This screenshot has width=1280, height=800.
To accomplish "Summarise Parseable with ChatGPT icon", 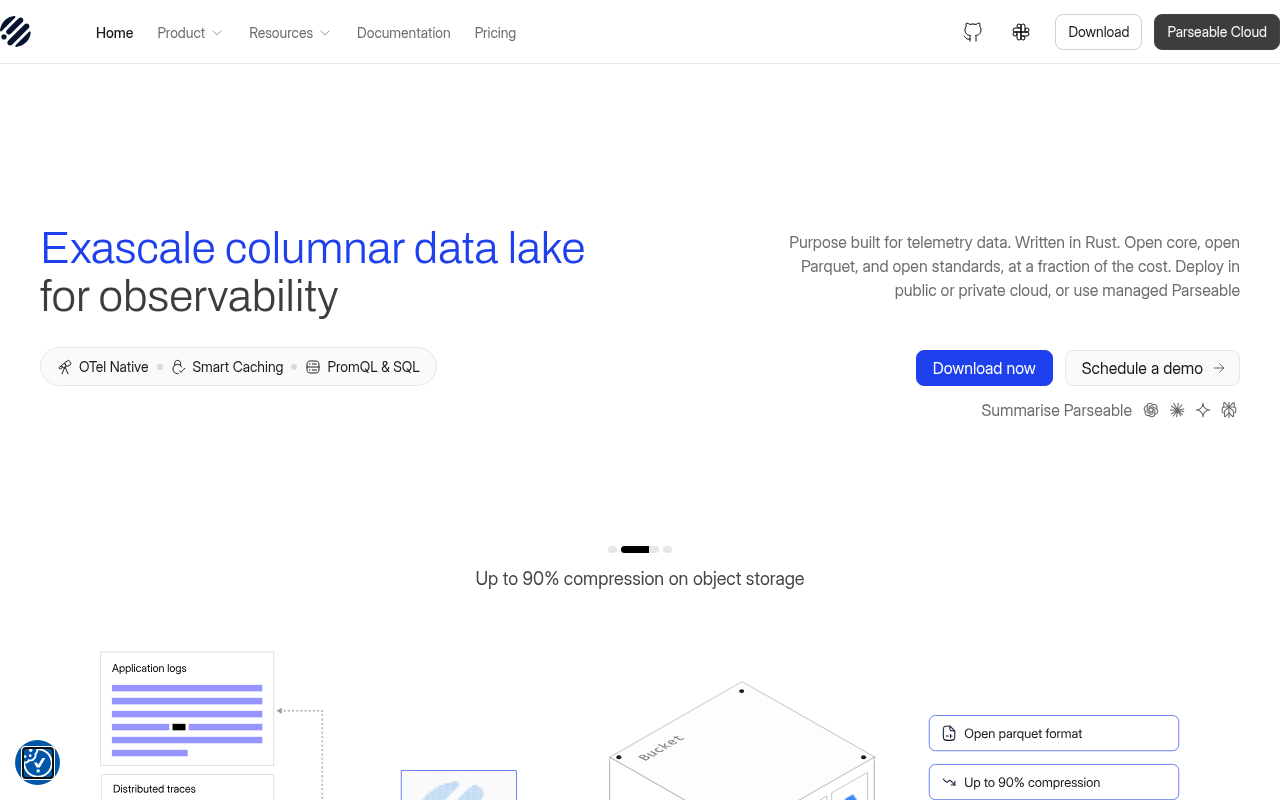I will (x=1151, y=410).
